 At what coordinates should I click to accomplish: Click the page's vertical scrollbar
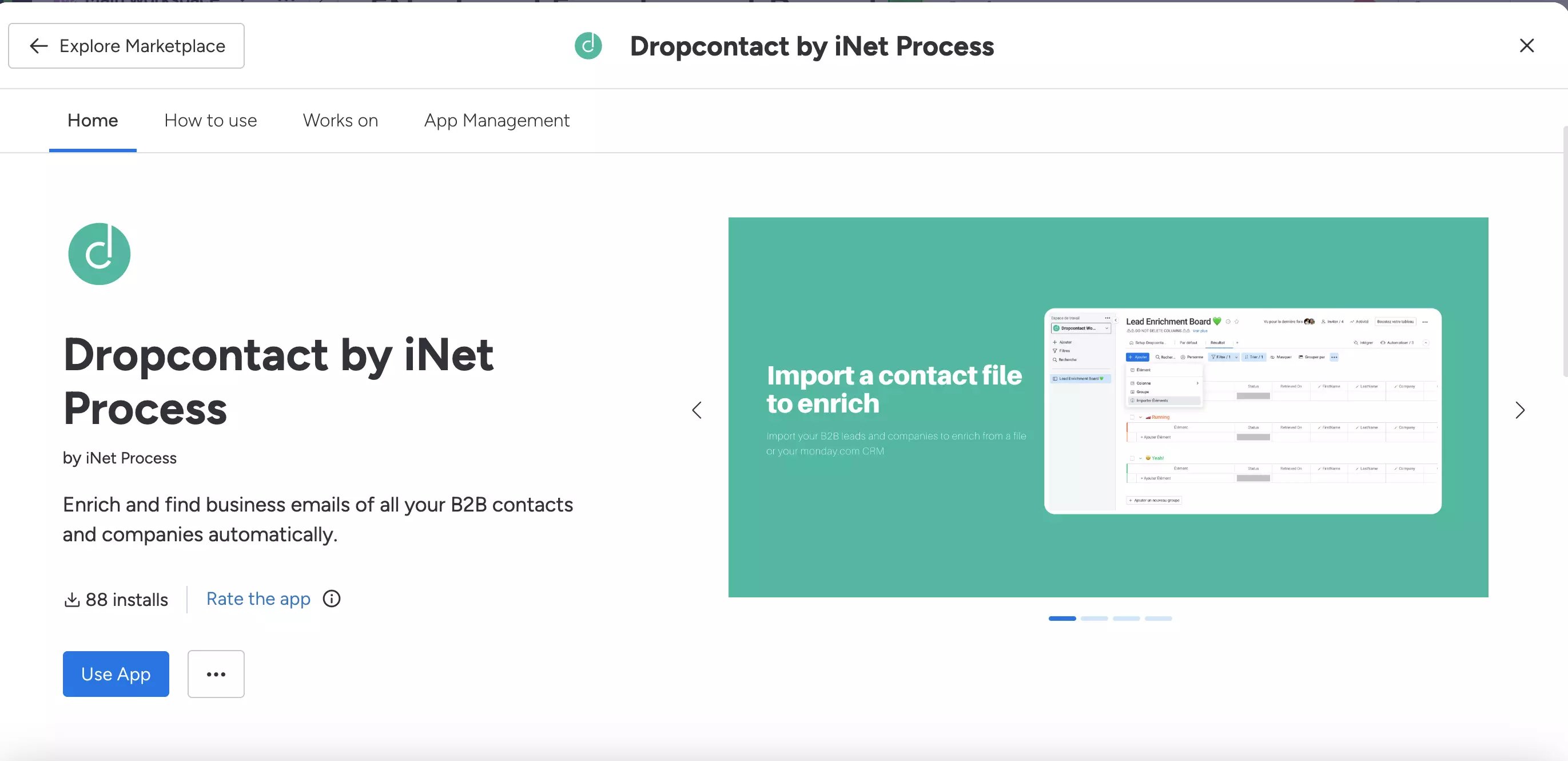[x=1565, y=250]
